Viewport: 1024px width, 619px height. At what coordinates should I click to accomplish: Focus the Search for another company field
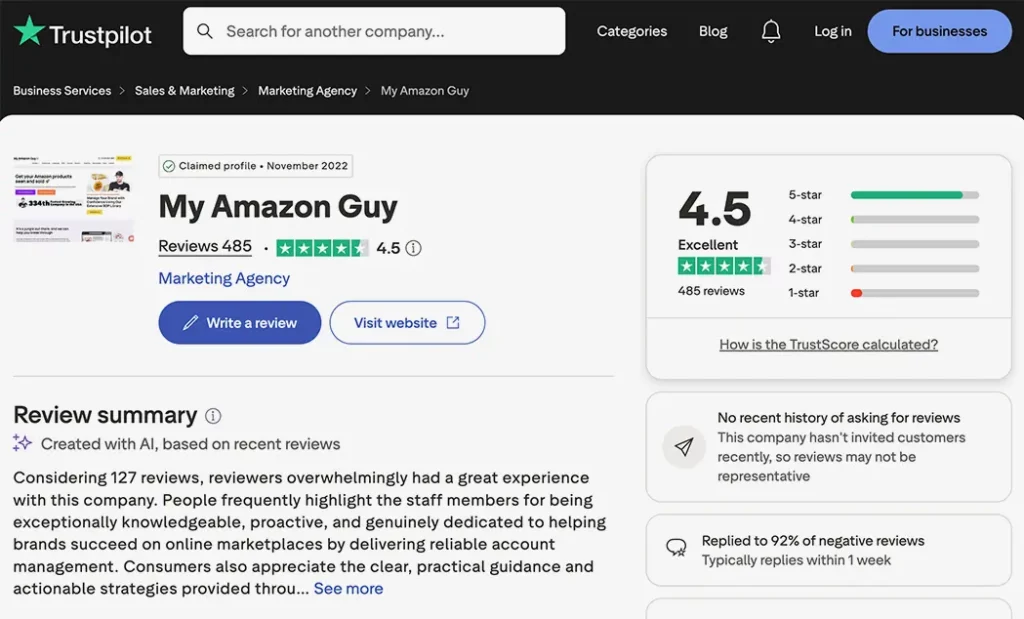point(374,31)
